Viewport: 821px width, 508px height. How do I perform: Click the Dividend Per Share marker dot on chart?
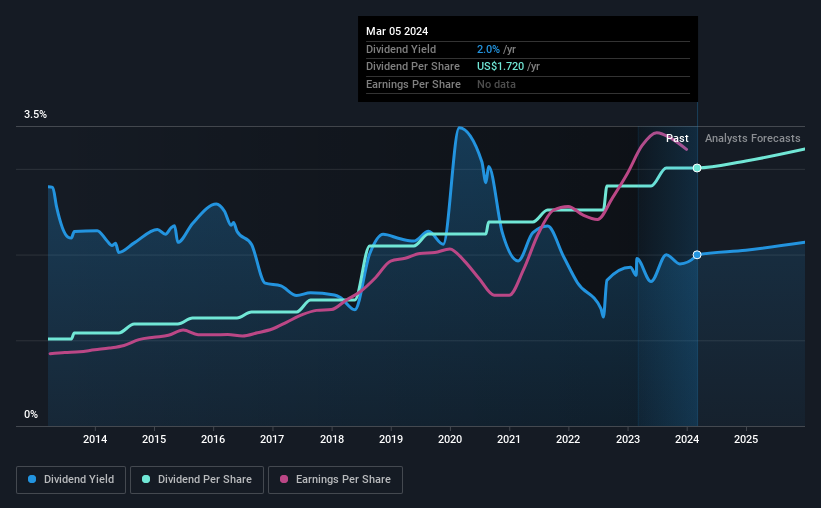(x=697, y=168)
